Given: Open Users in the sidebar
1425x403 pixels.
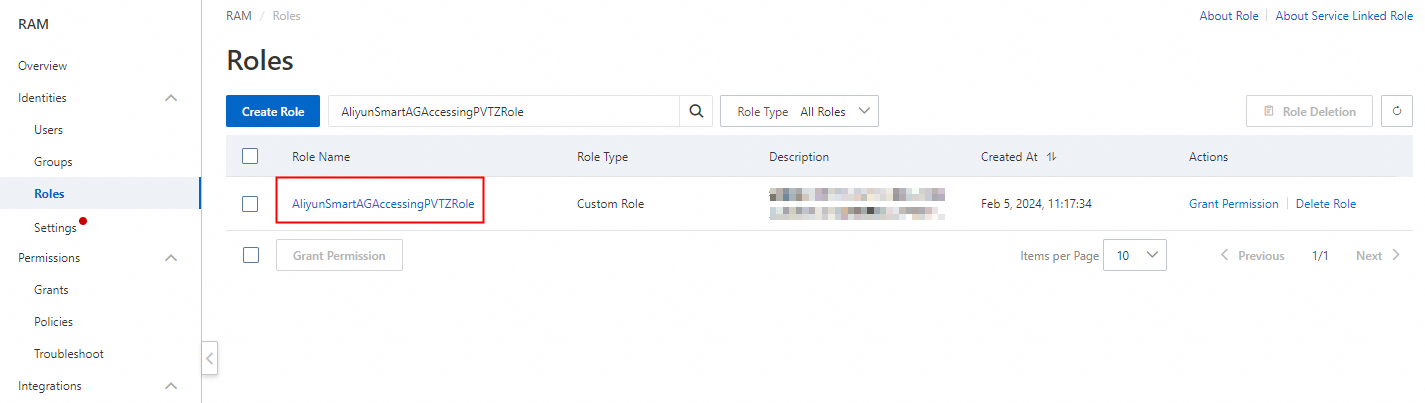Looking at the screenshot, I should point(48,130).
